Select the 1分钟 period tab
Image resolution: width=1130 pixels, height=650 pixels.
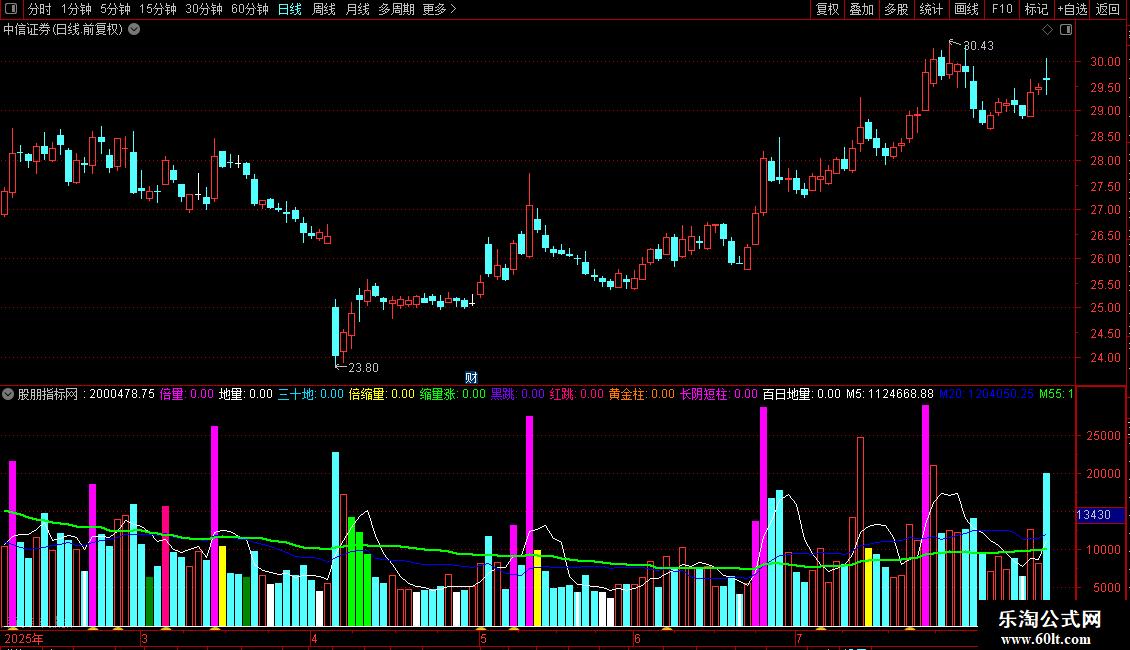click(76, 9)
